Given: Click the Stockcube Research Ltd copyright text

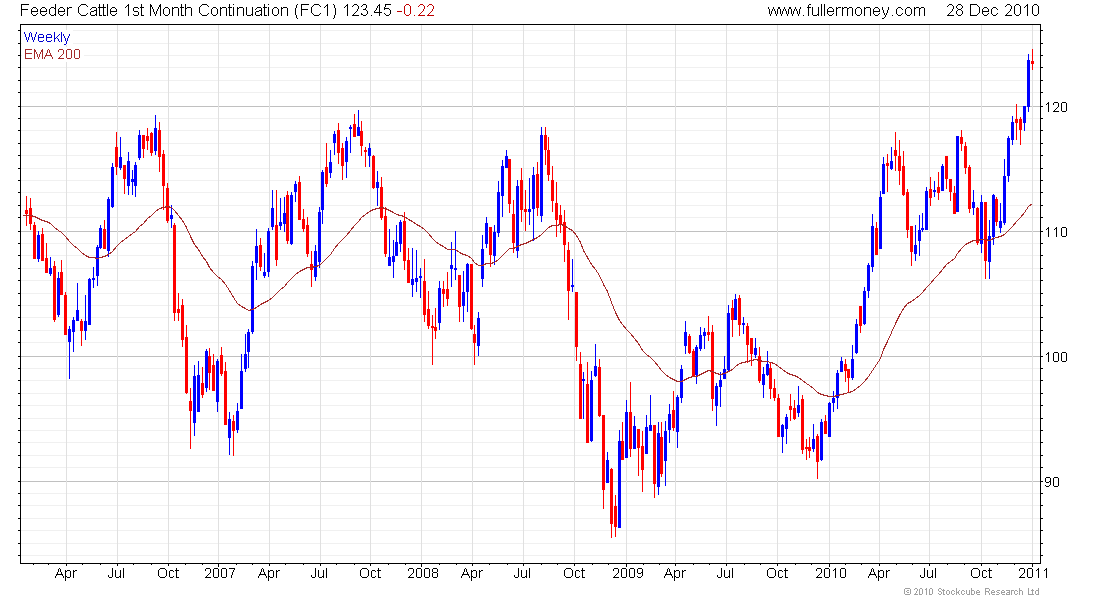Looking at the screenshot, I should [972, 592].
